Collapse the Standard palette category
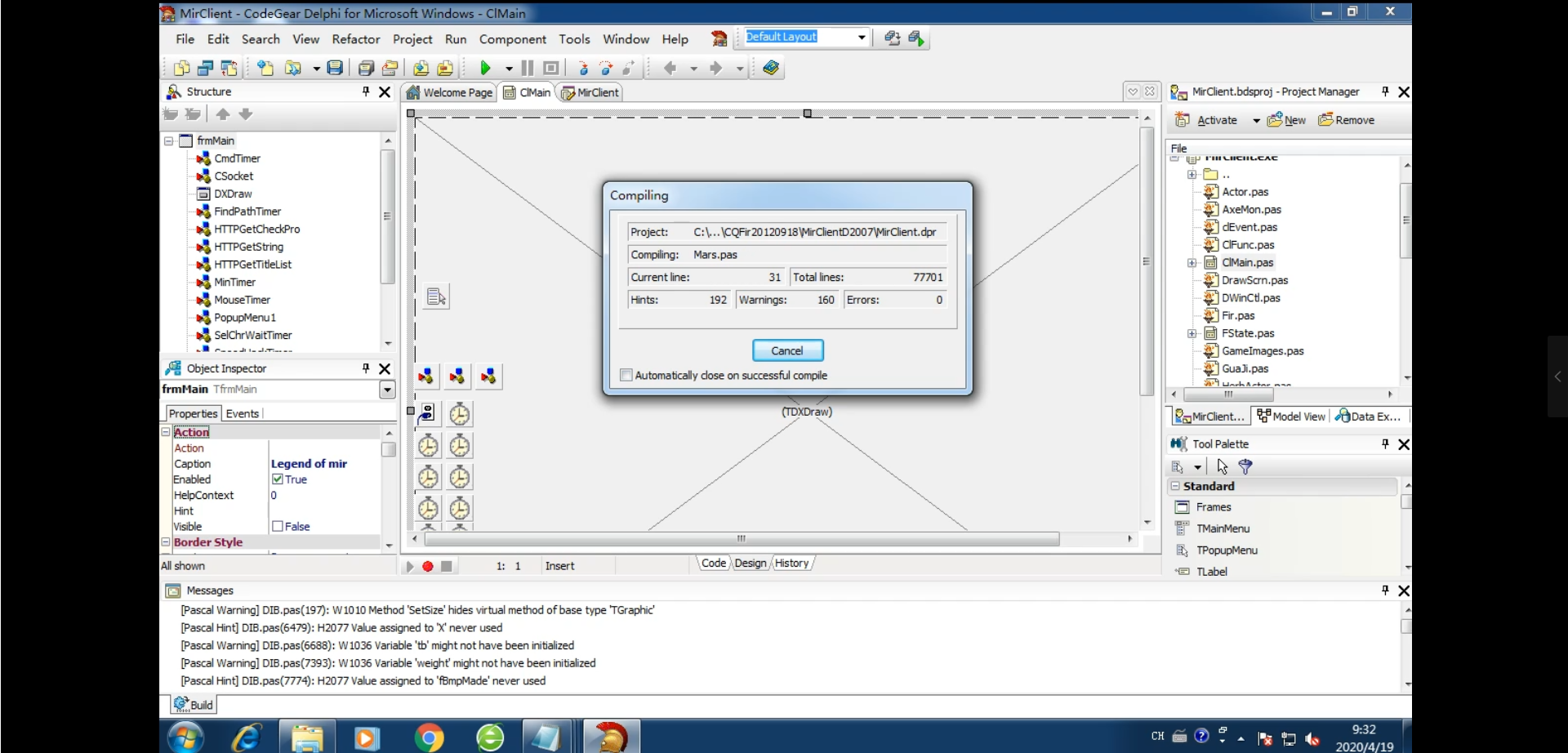 point(1175,486)
